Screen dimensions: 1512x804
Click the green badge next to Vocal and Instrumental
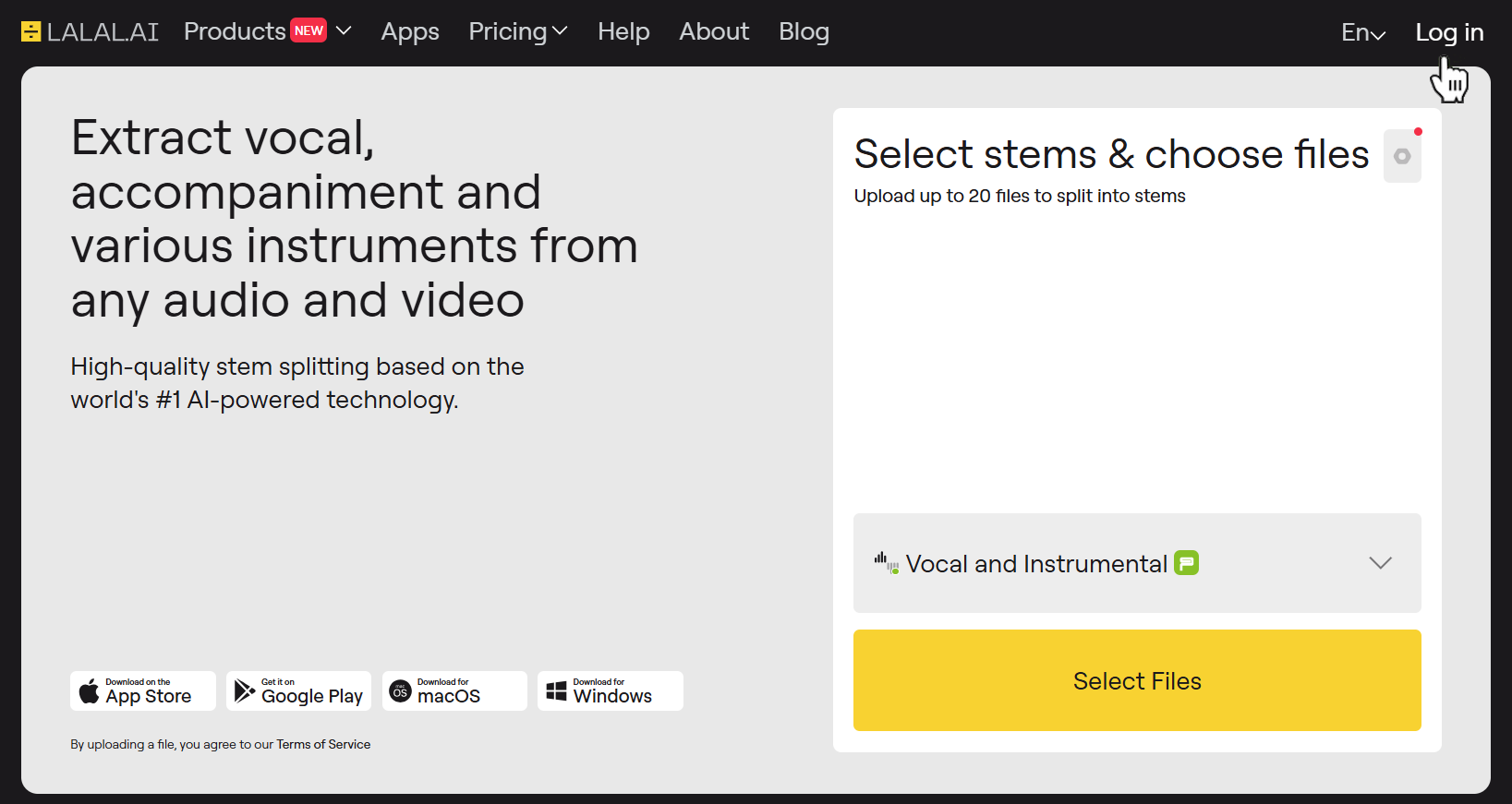(1186, 563)
